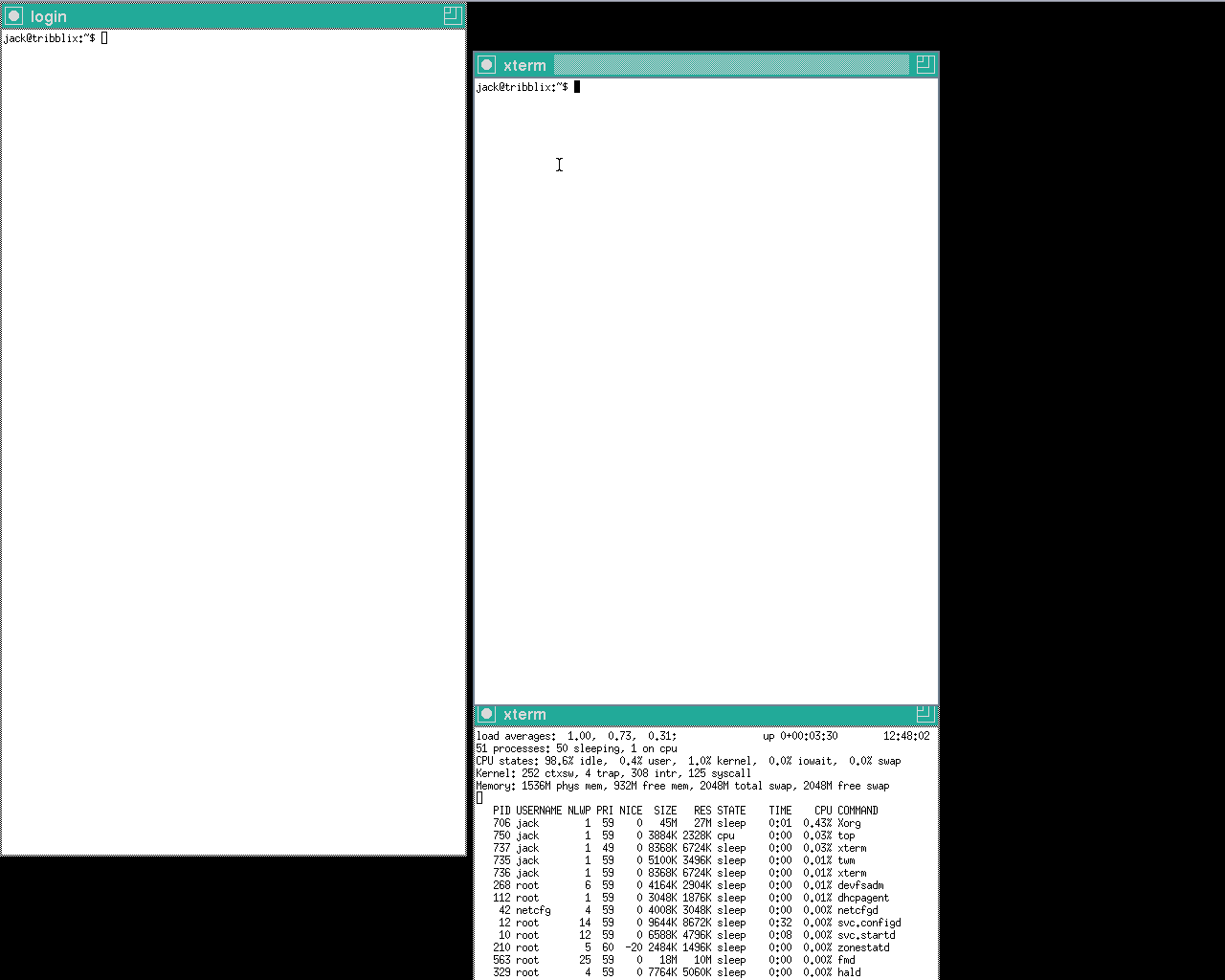This screenshot has height=980, width=1225.
Task: Iconify the upper xterm window
Action: pyautogui.click(x=486, y=64)
